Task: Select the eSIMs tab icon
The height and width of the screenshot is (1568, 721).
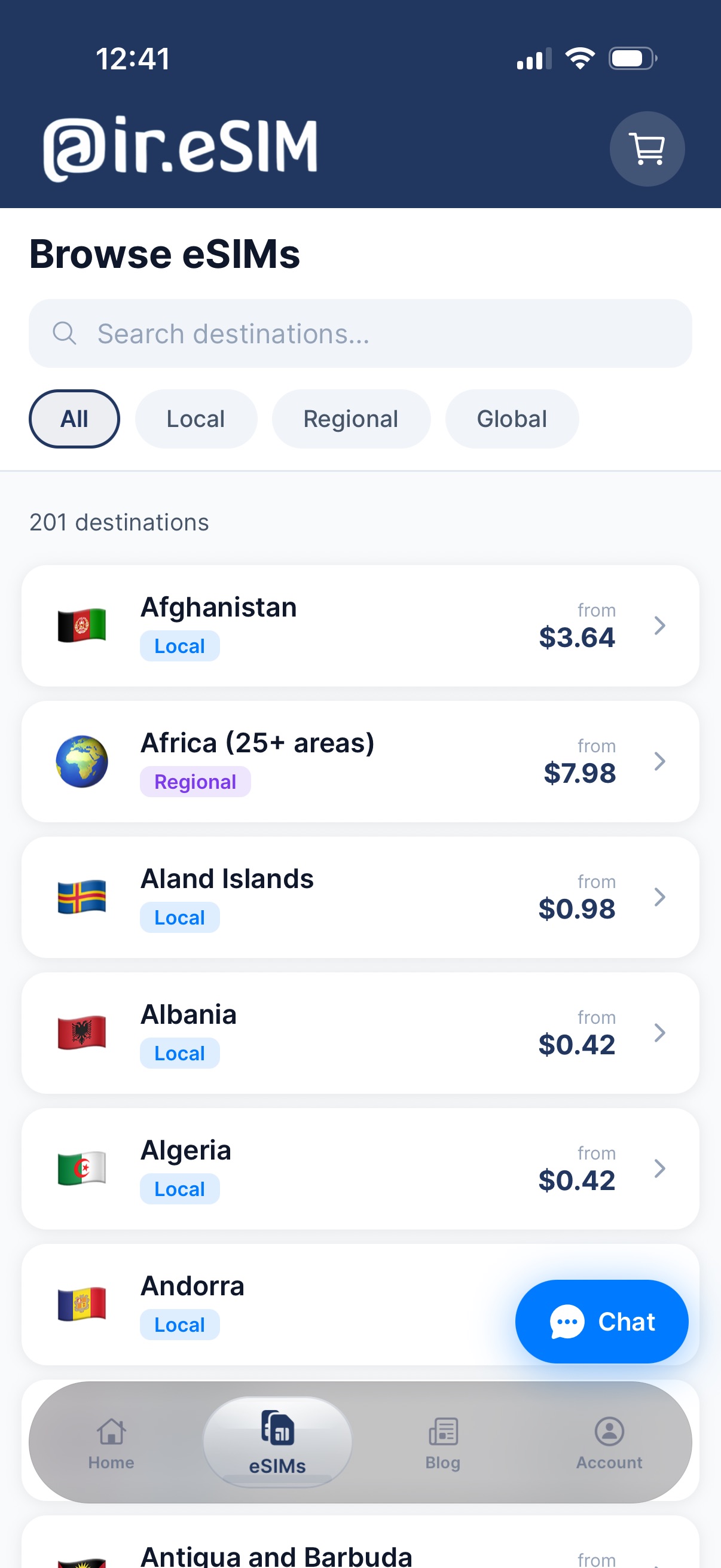Action: click(277, 1427)
